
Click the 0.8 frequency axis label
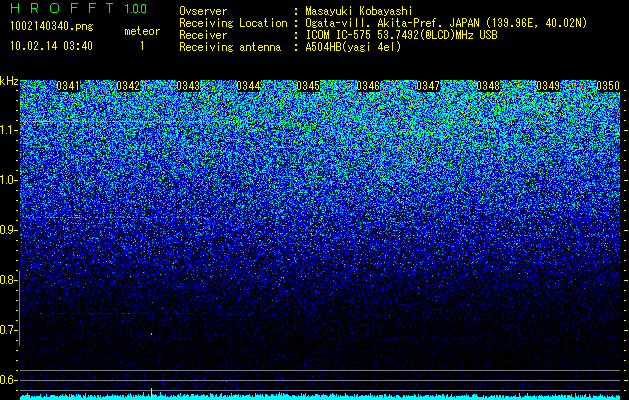tap(7, 280)
